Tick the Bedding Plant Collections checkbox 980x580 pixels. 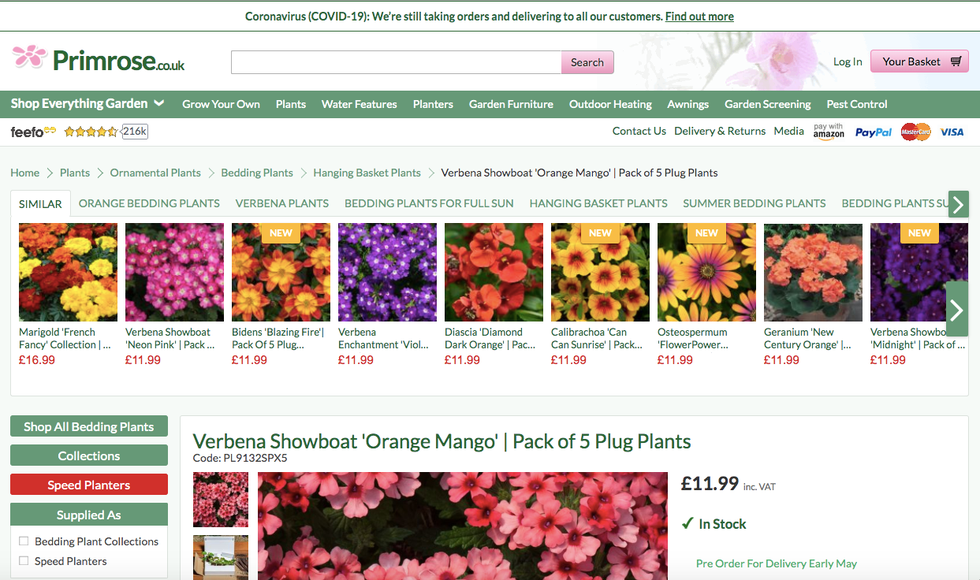(24, 541)
